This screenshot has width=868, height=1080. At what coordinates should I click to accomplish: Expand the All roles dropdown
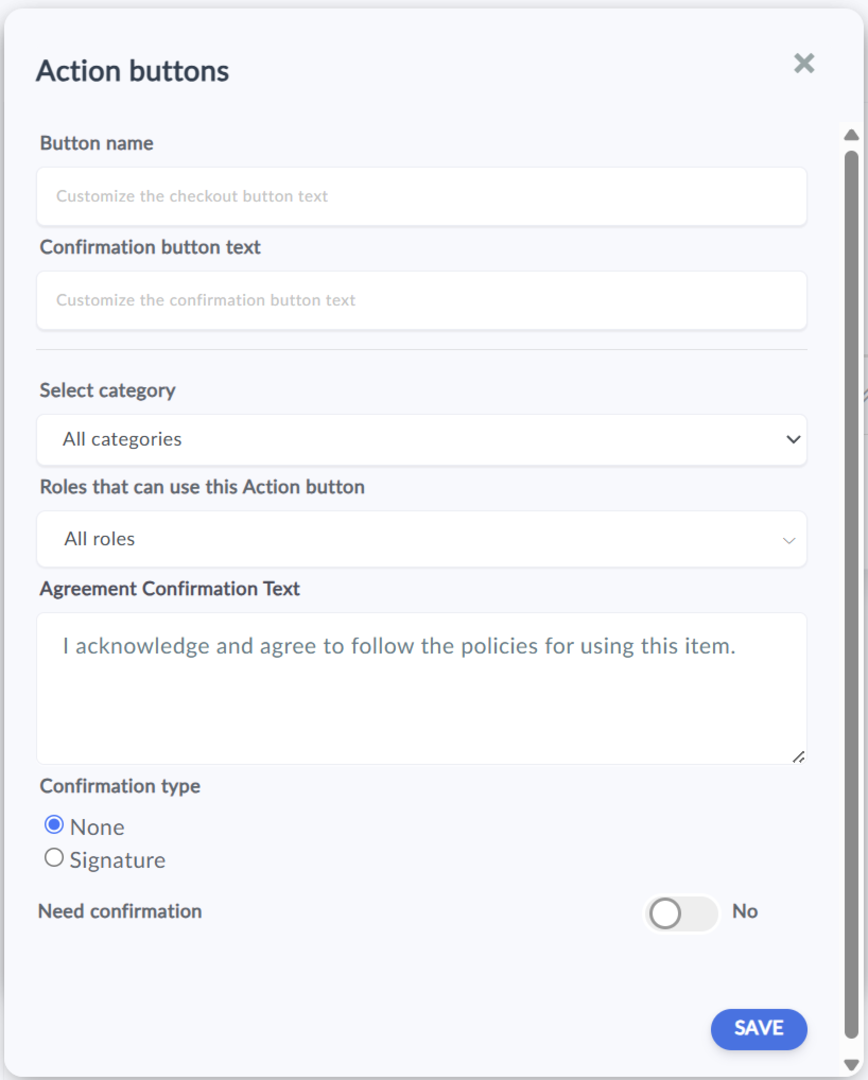pyautogui.click(x=421, y=539)
